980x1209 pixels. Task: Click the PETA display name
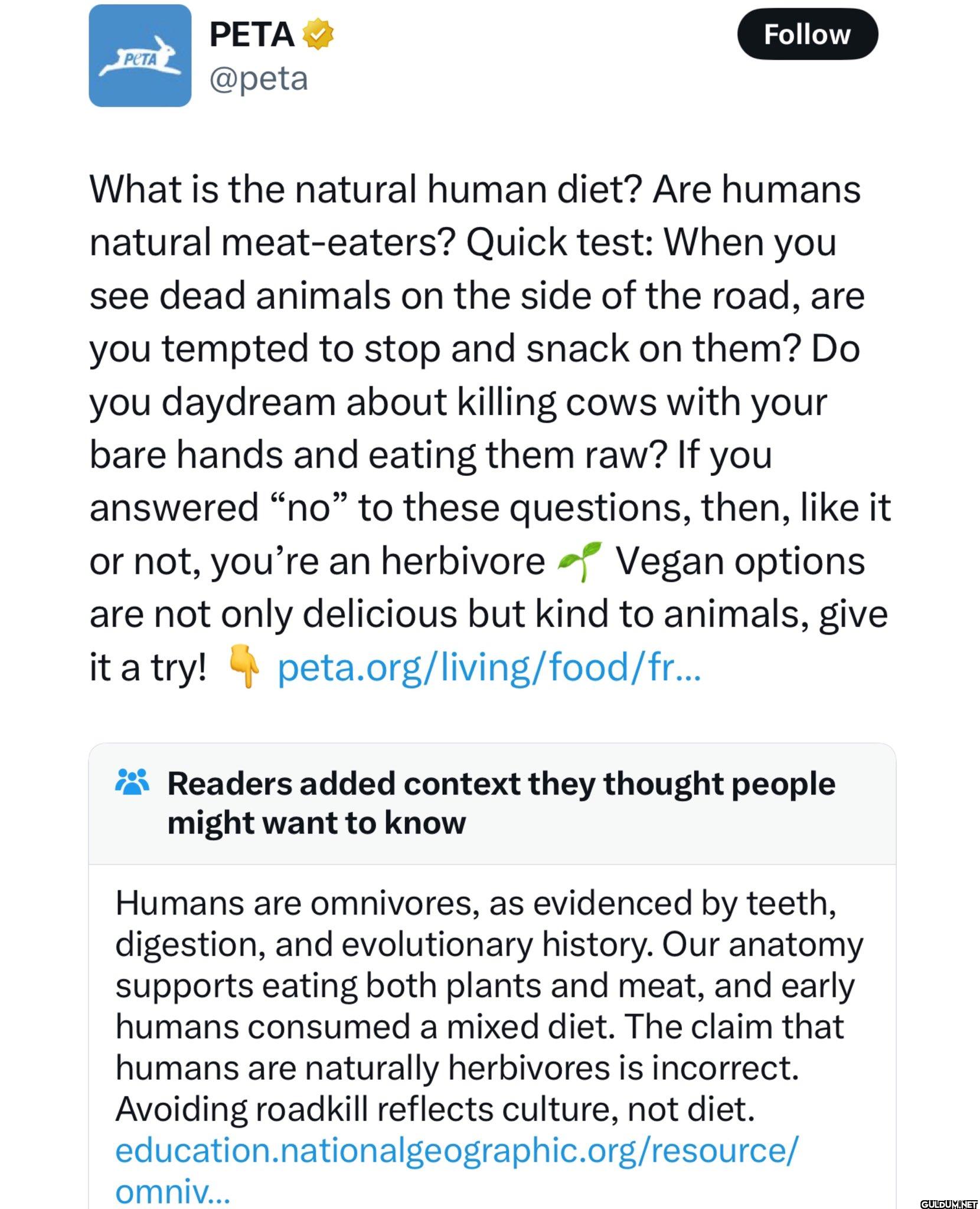[252, 34]
